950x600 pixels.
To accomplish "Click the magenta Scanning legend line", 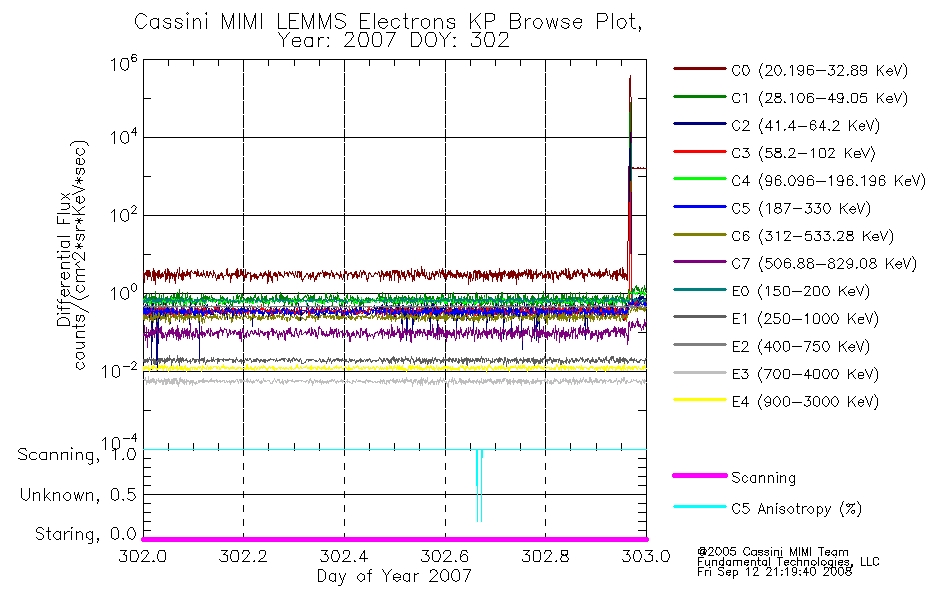I will 699,476.
